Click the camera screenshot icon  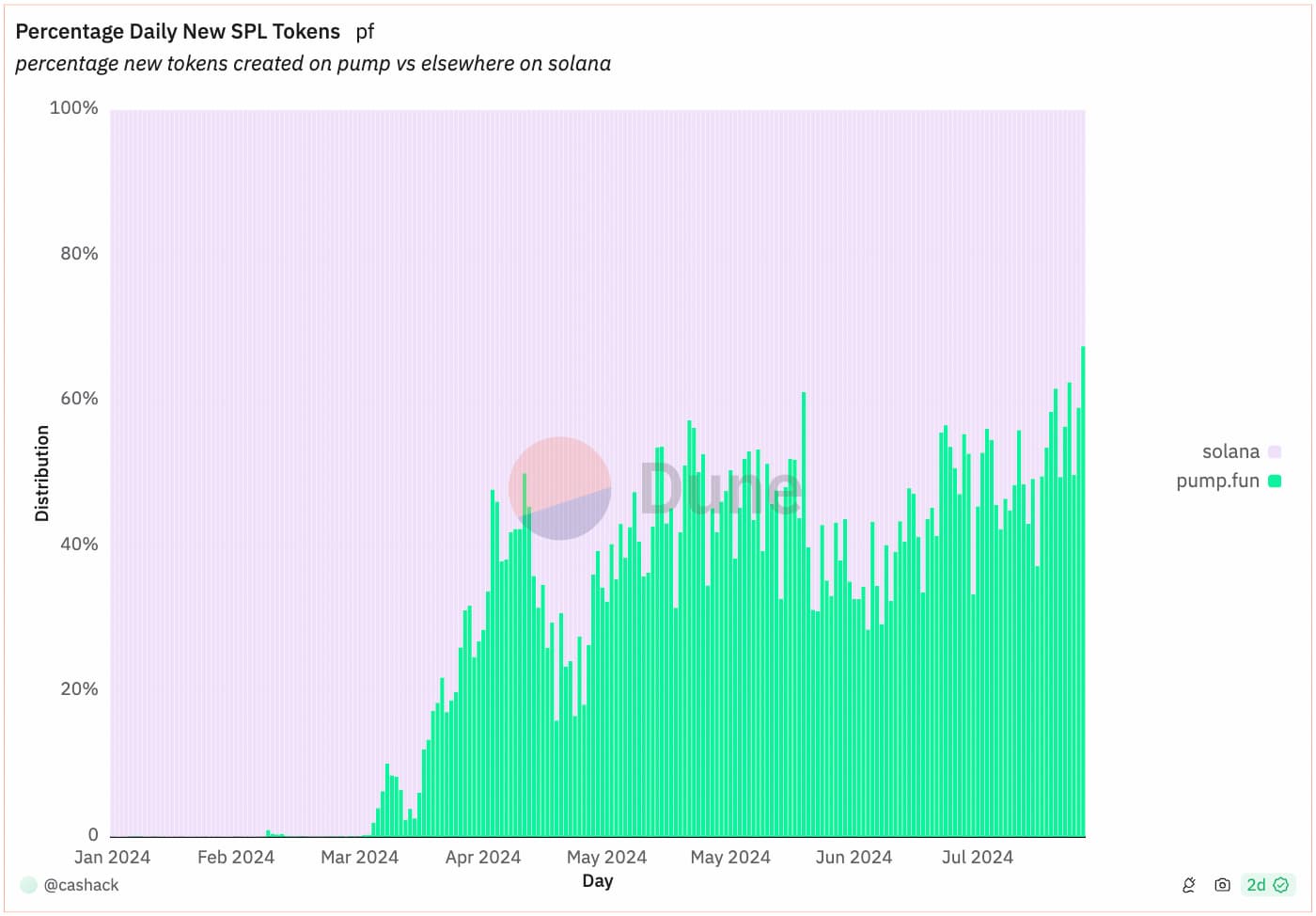[x=1222, y=885]
